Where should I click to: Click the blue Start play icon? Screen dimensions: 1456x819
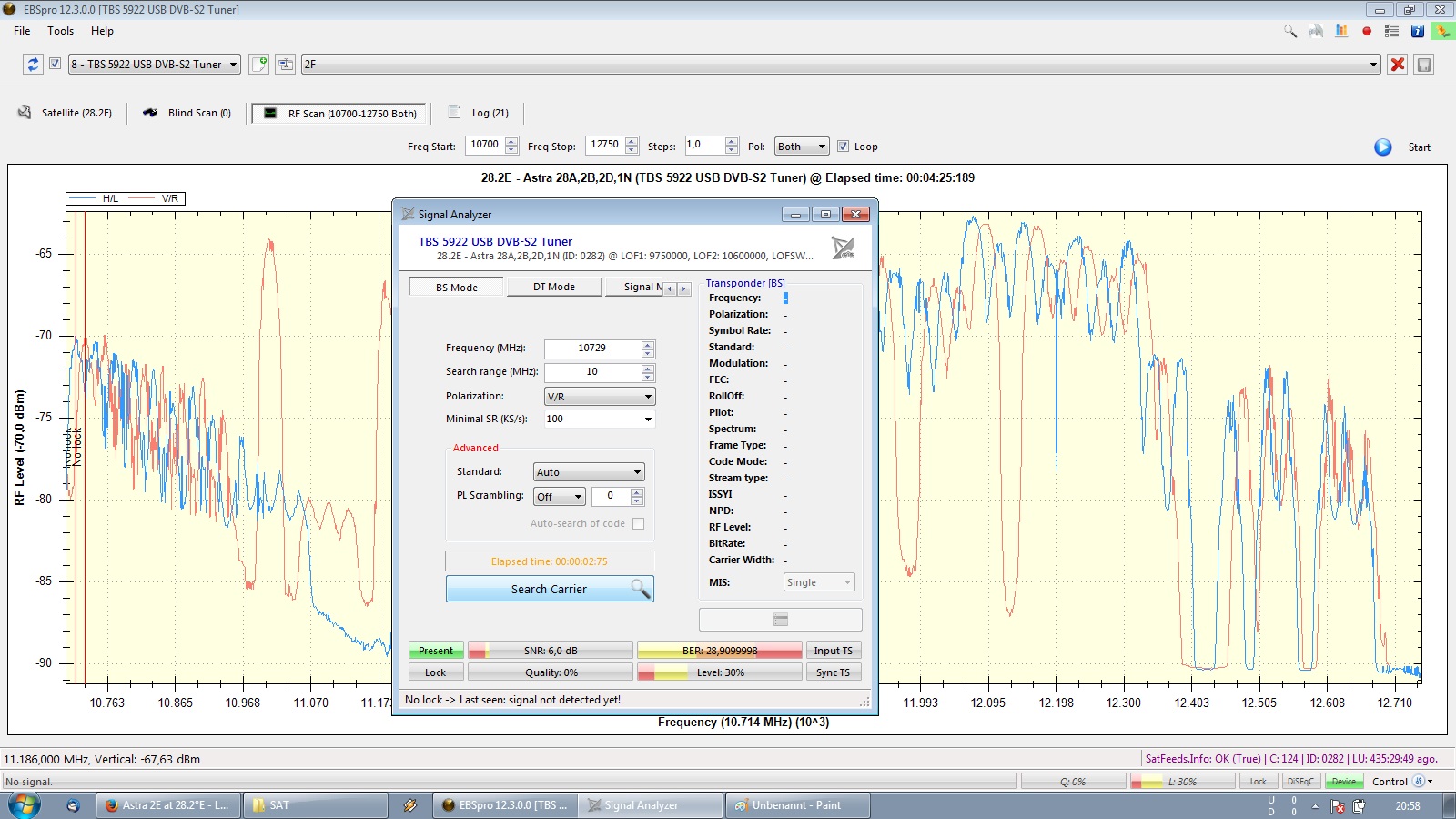pyautogui.click(x=1383, y=147)
